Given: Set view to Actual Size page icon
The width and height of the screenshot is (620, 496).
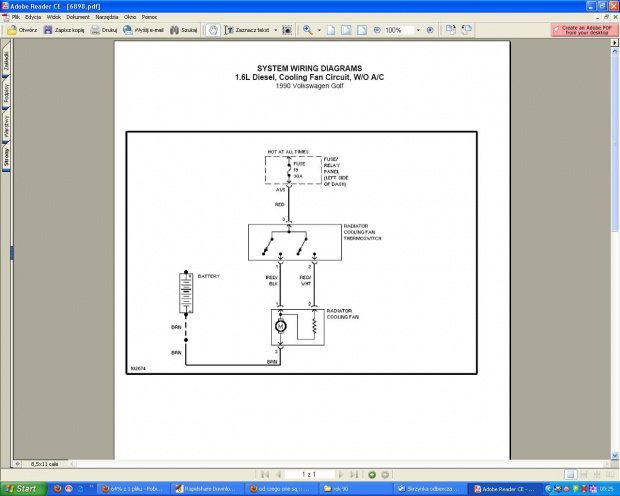Looking at the screenshot, I should pyautogui.click(x=331, y=30).
